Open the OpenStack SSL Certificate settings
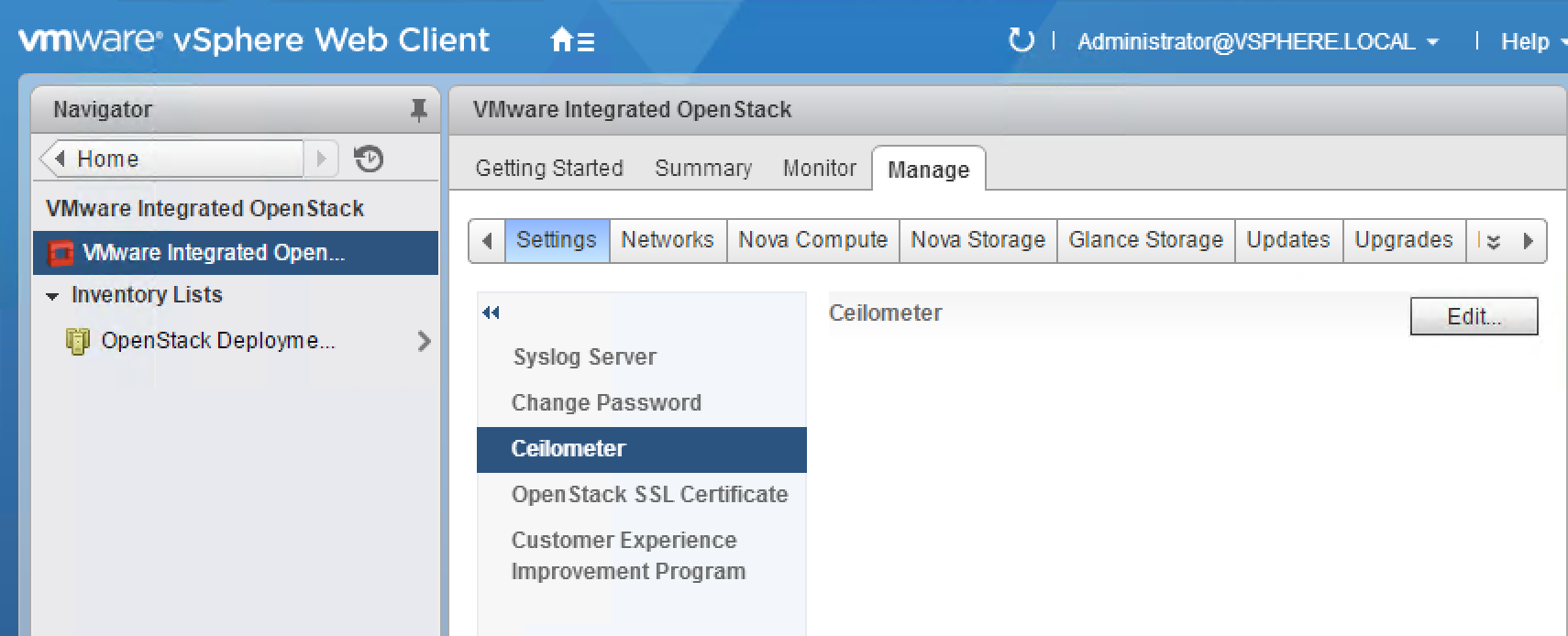 click(649, 495)
